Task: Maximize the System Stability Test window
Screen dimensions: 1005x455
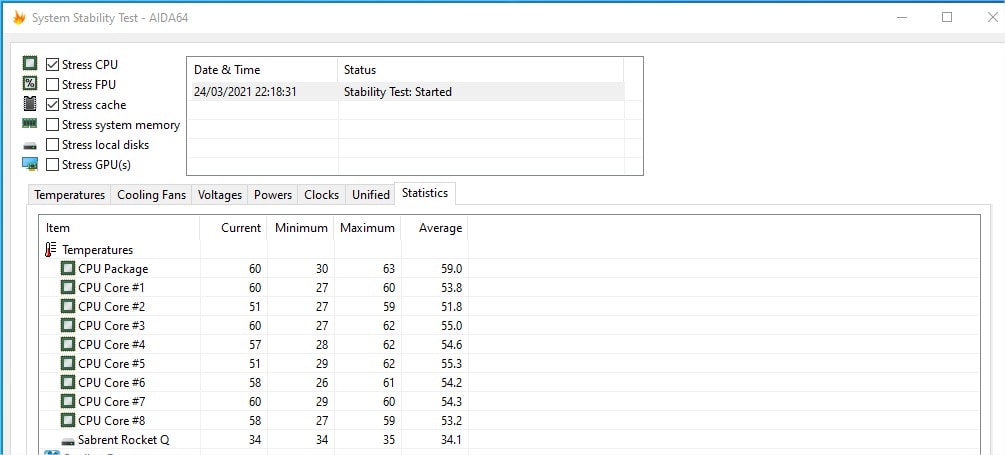Action: pyautogui.click(x=947, y=17)
